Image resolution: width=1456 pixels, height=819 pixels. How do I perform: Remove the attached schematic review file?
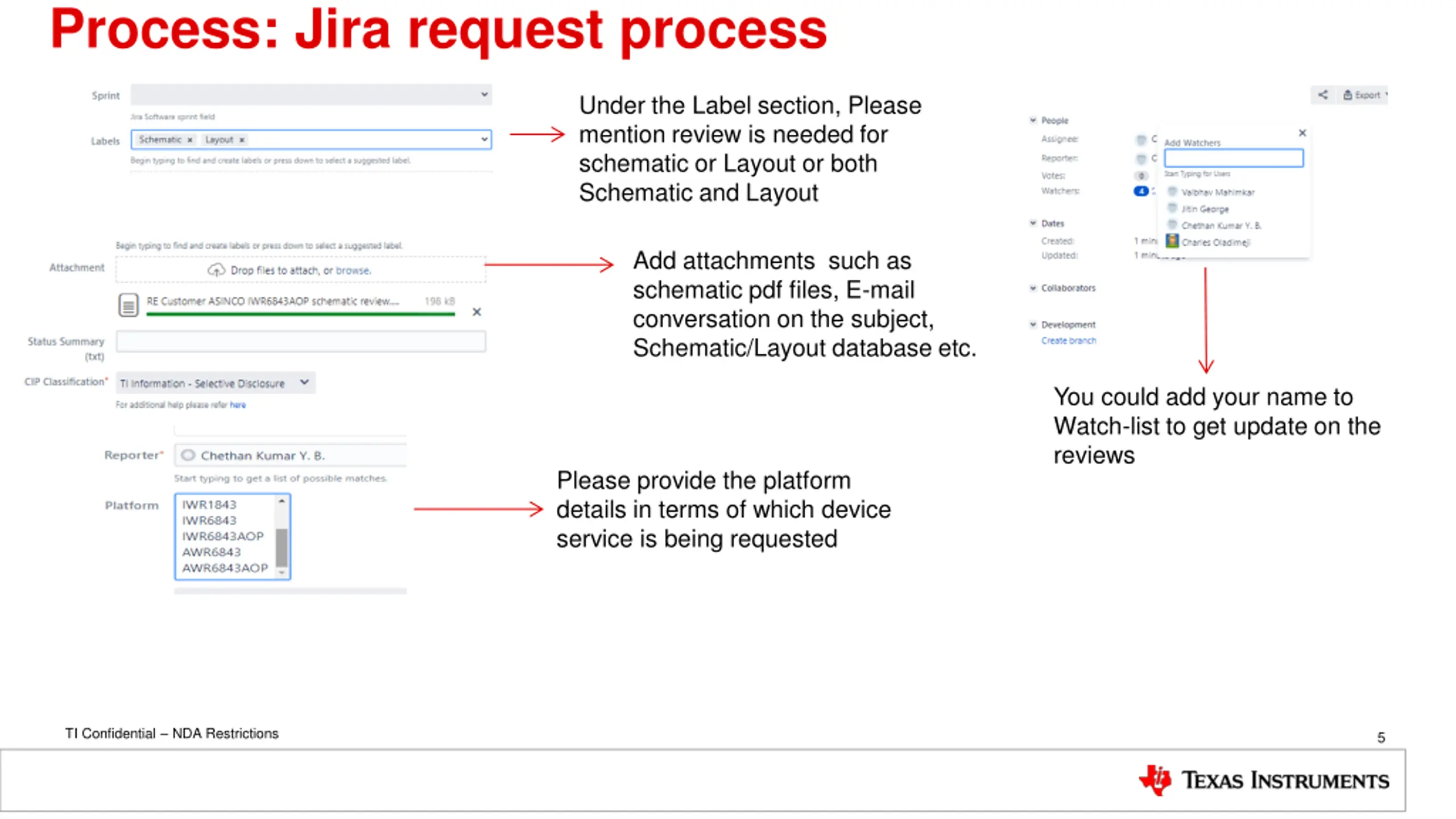click(477, 312)
